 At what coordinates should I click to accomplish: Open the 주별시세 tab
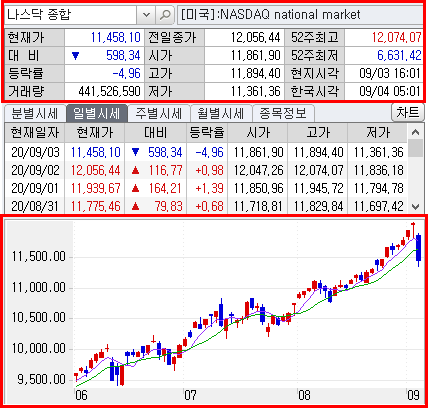(x=158, y=113)
